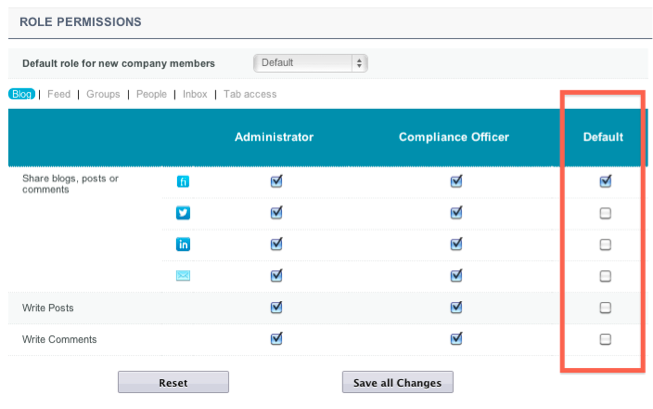
Task: Uncheck Default blog sharing checkbox
Action: pyautogui.click(x=605, y=181)
